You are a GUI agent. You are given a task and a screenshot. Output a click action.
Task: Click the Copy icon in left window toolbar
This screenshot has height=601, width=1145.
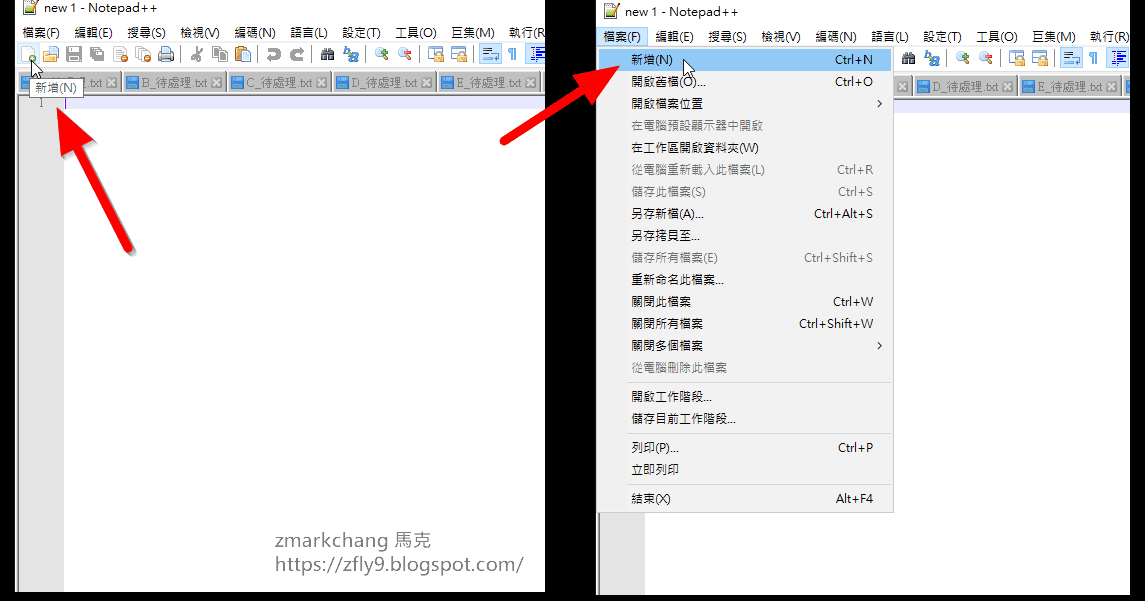pos(220,54)
